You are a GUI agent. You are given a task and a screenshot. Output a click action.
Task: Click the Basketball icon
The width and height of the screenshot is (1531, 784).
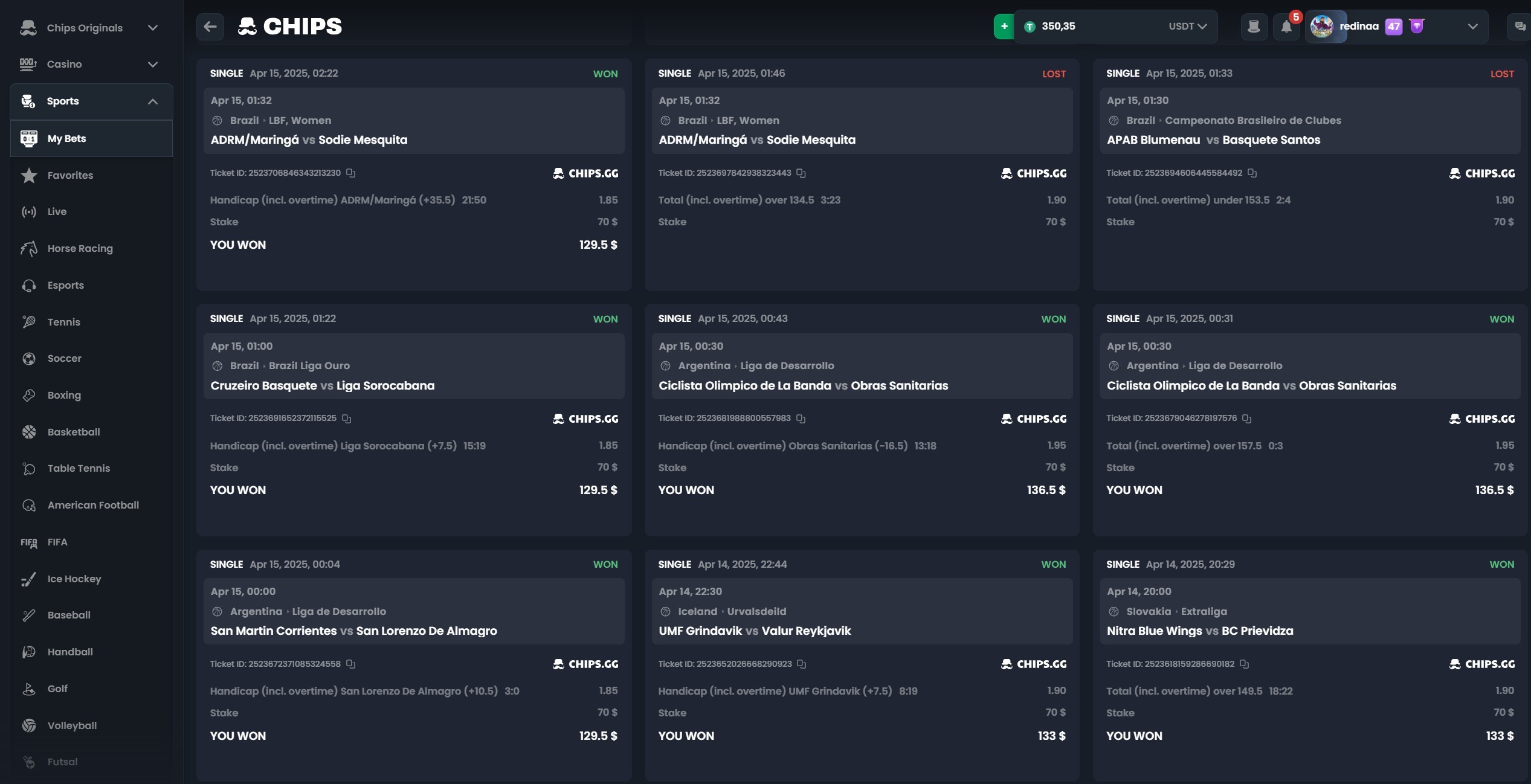coord(29,432)
